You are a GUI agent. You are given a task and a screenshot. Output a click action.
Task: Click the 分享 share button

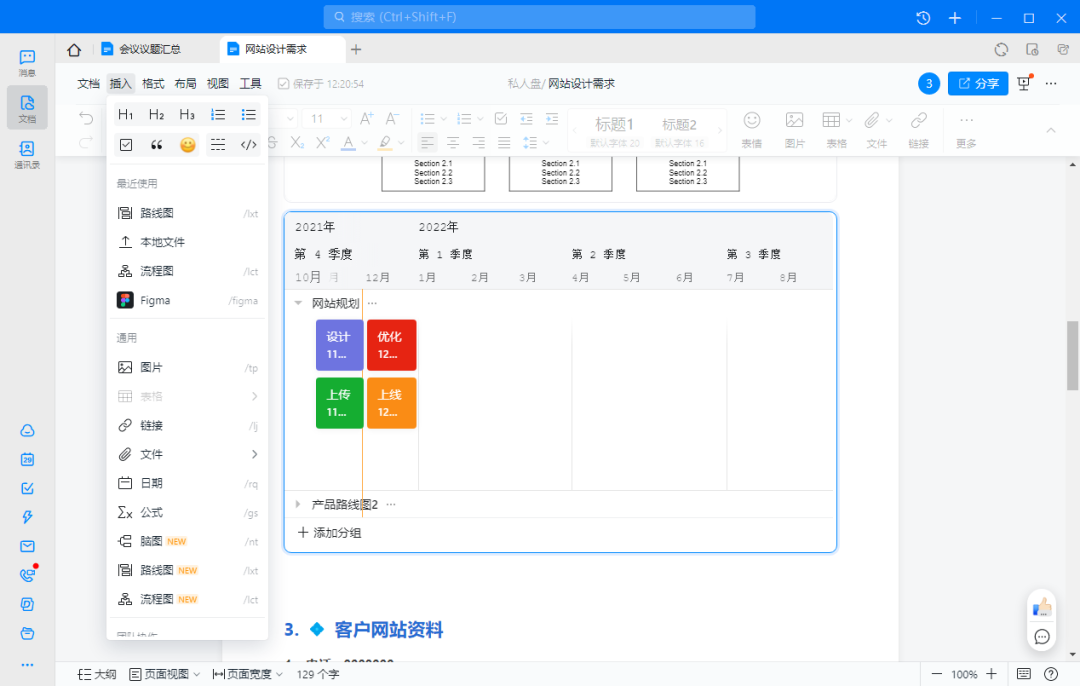pyautogui.click(x=978, y=84)
